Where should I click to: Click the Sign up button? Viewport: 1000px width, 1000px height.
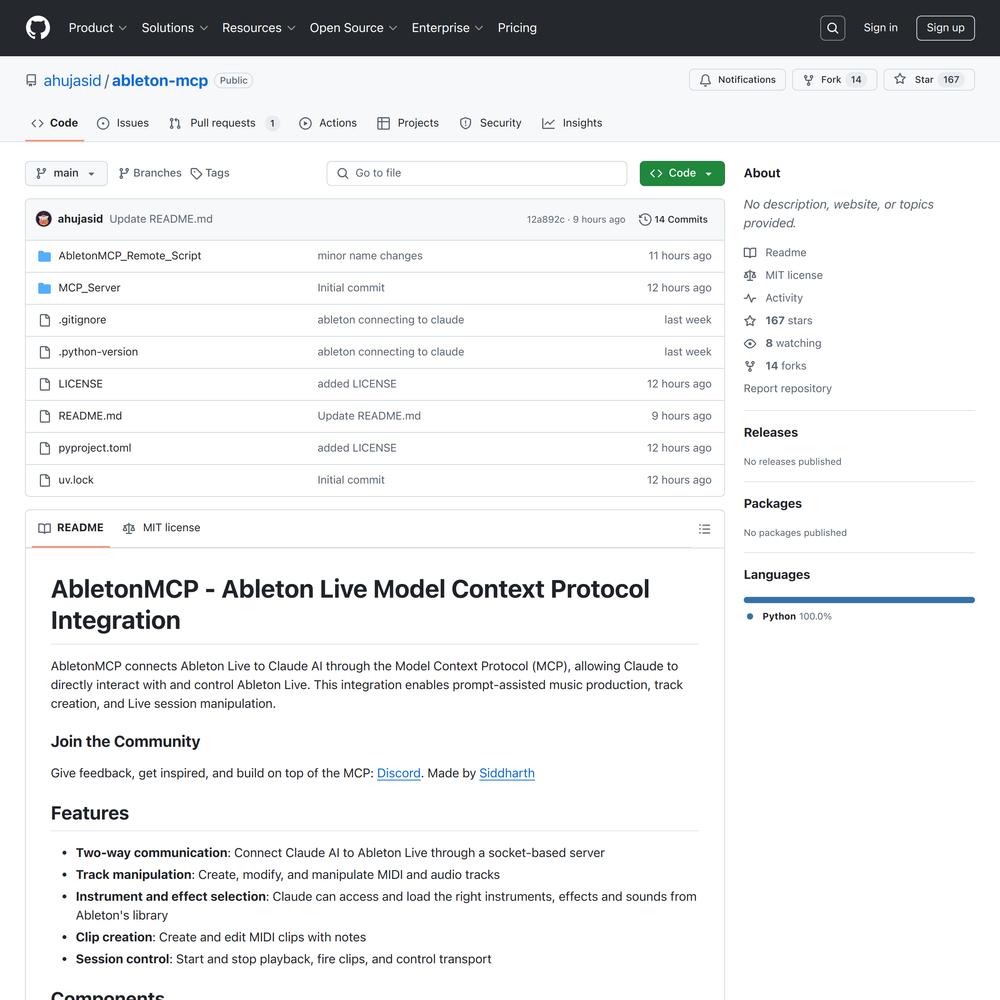pos(945,28)
